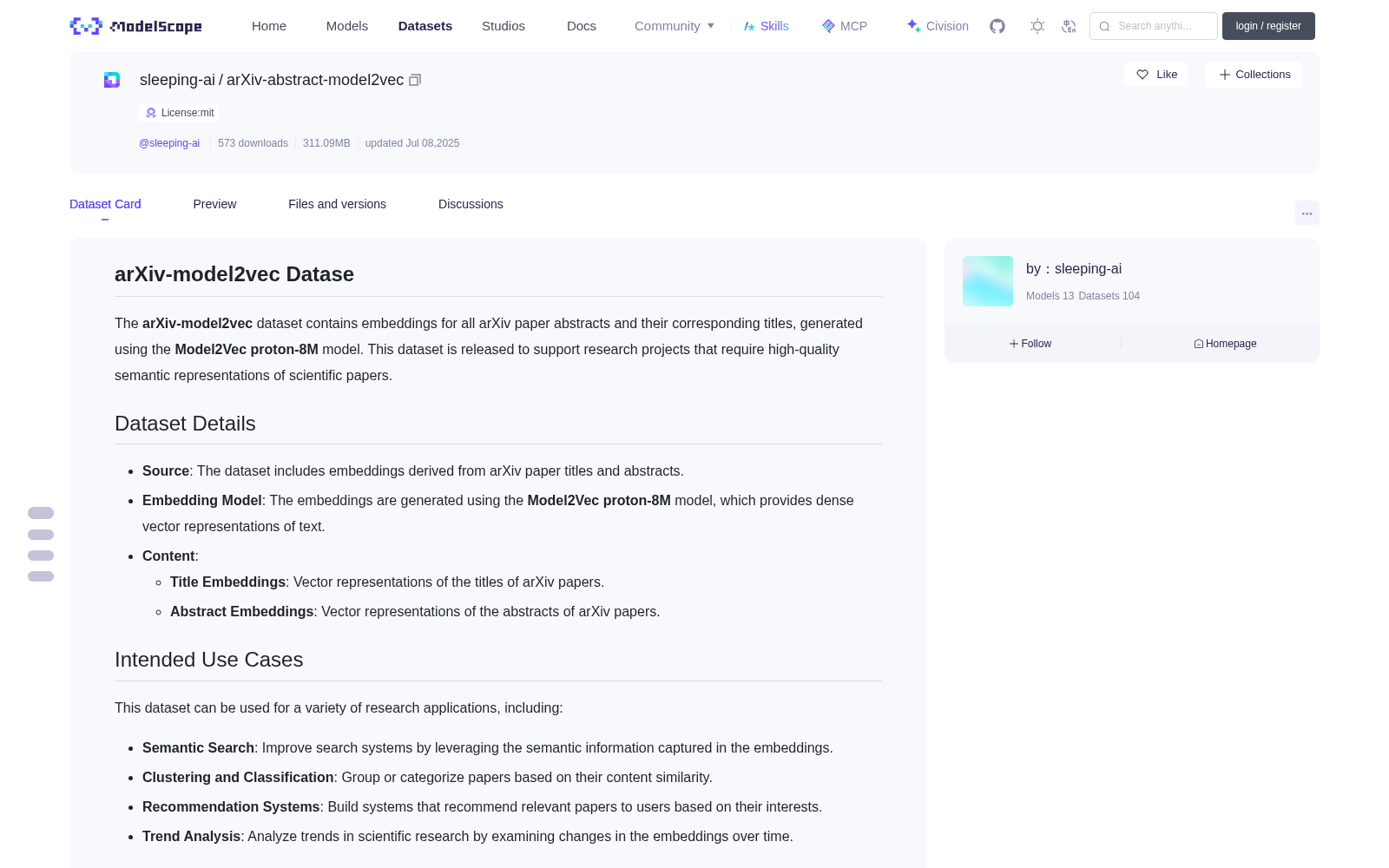1389x868 pixels.
Task: Click the Civision sparkle item
Action: 938,26
